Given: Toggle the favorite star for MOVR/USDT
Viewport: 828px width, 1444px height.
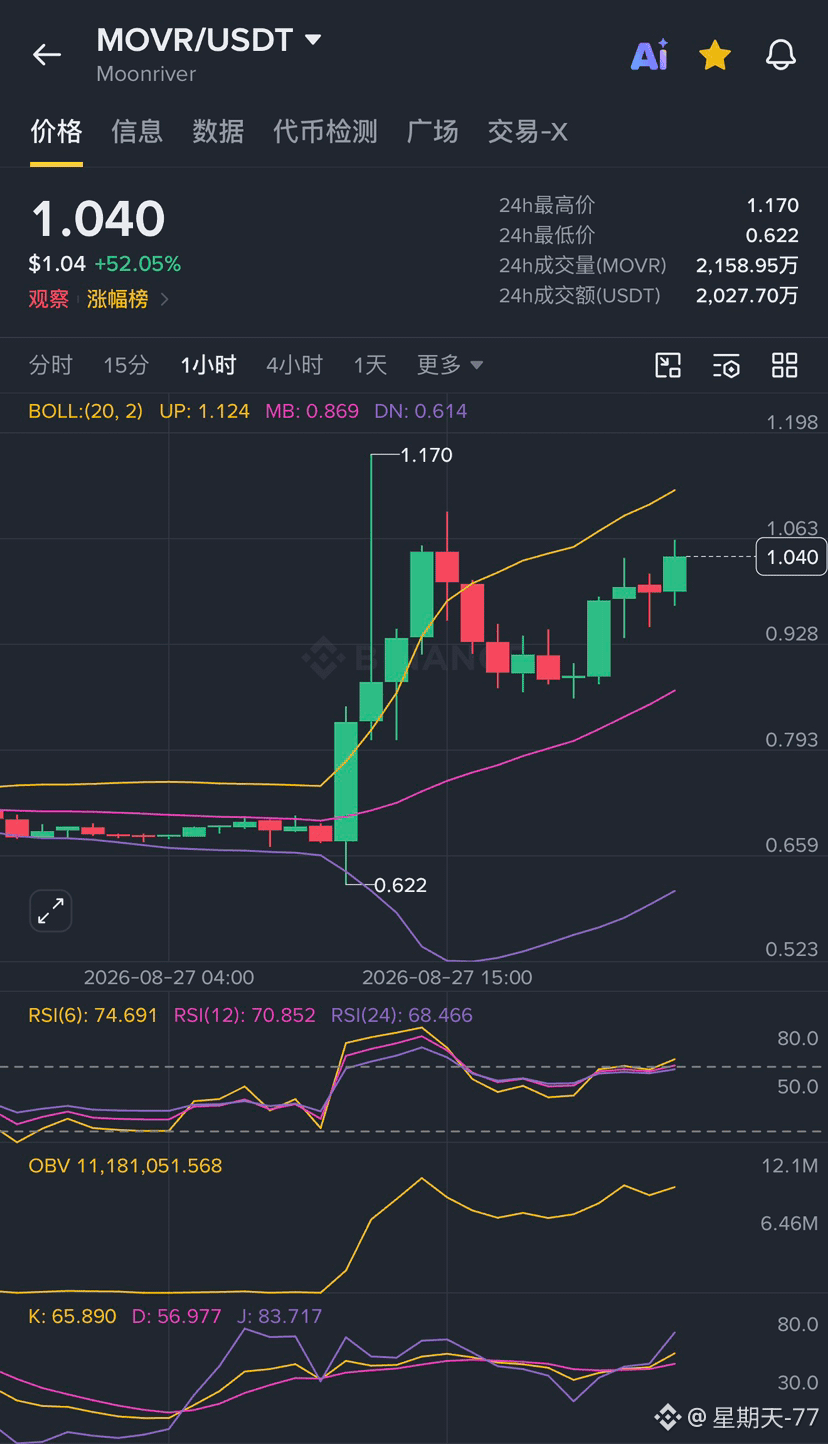Looking at the screenshot, I should [x=715, y=55].
